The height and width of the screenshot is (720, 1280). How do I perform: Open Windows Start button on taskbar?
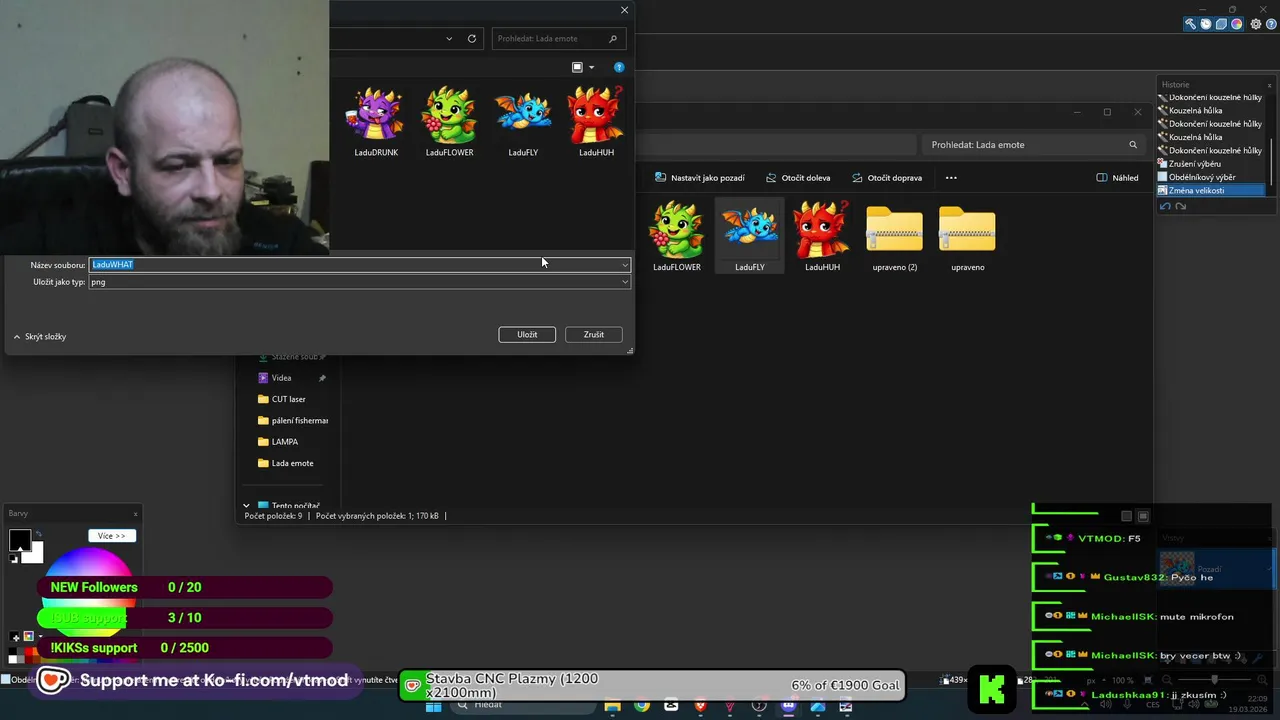pyautogui.click(x=433, y=706)
